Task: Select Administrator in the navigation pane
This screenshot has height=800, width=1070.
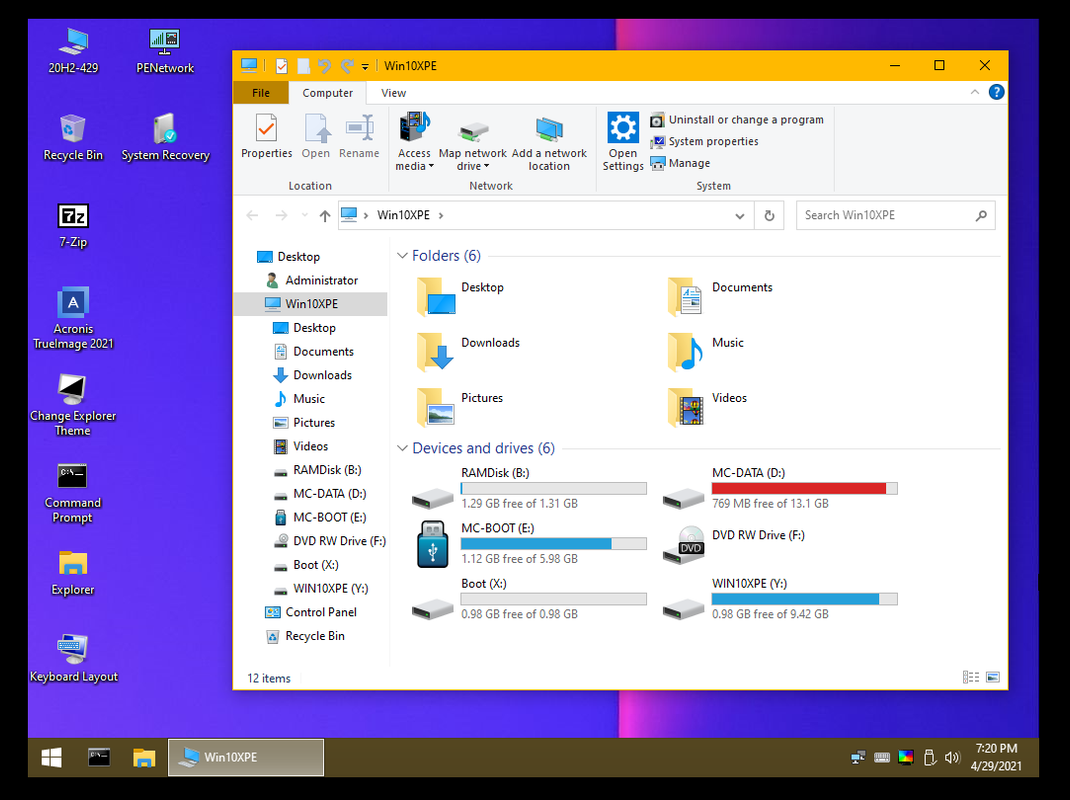Action: point(321,280)
